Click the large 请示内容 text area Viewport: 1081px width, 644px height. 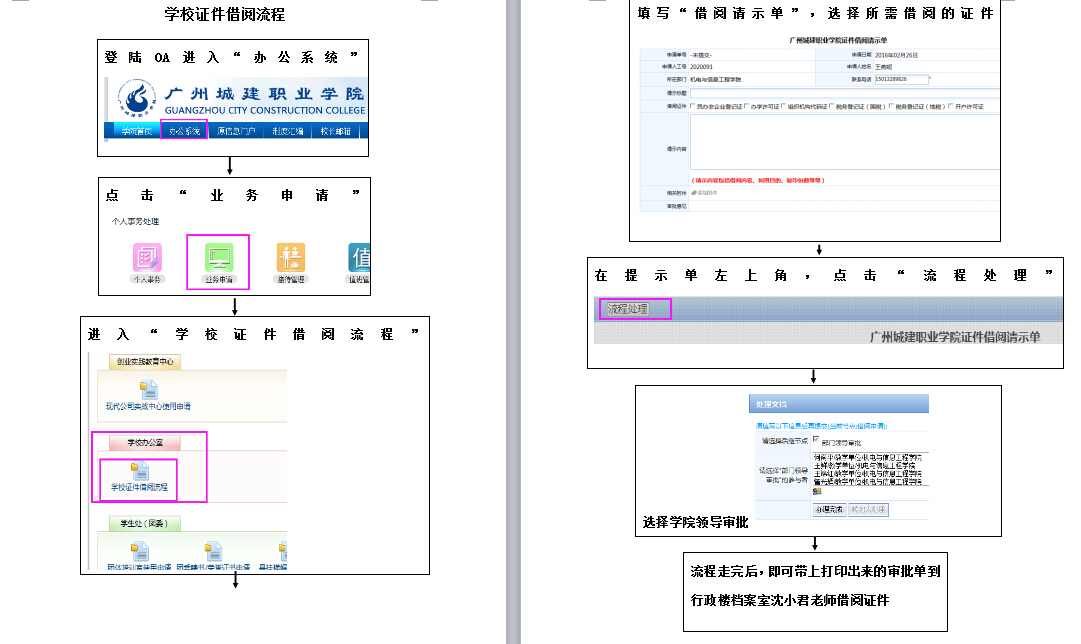coord(842,142)
